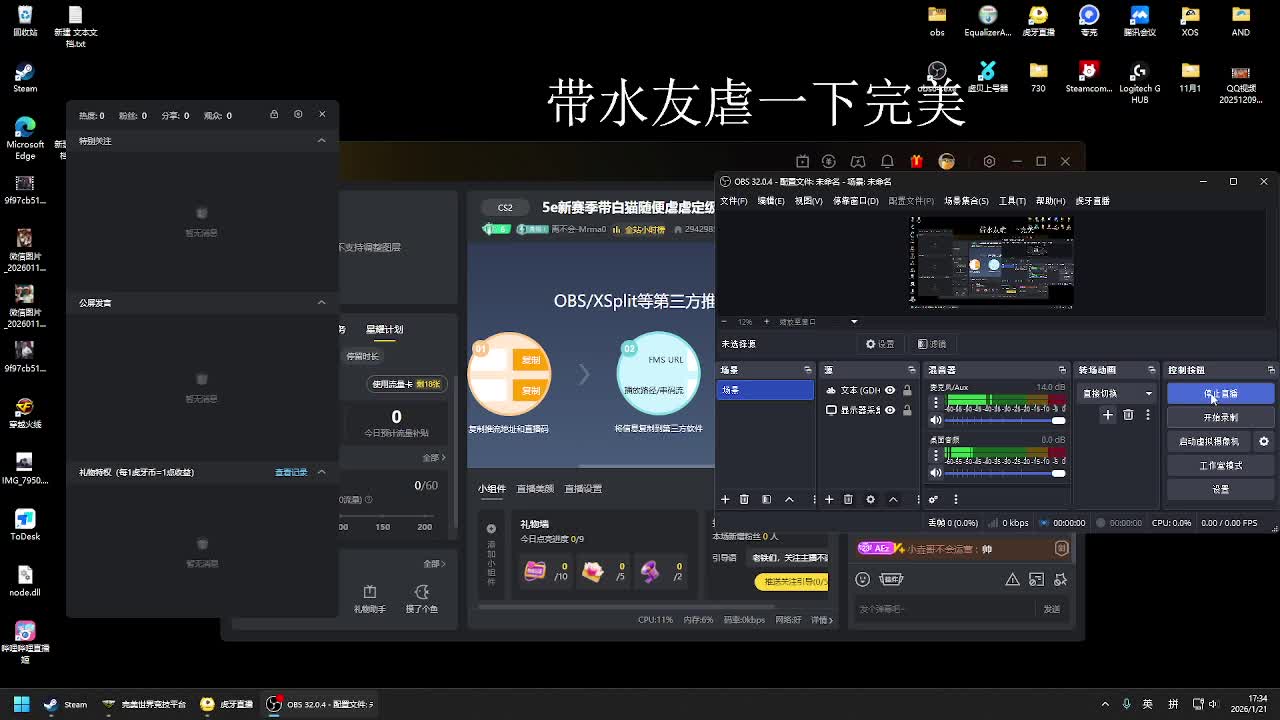Open the 文件(F) menu in OBS
This screenshot has height=720, width=1280.
pyautogui.click(x=733, y=201)
